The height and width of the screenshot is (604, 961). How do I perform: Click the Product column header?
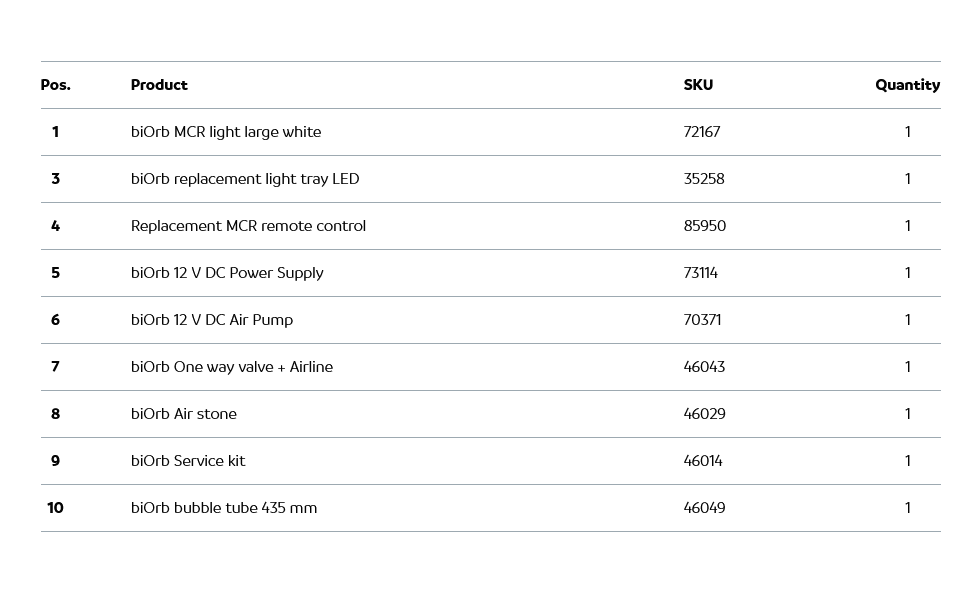coord(159,85)
